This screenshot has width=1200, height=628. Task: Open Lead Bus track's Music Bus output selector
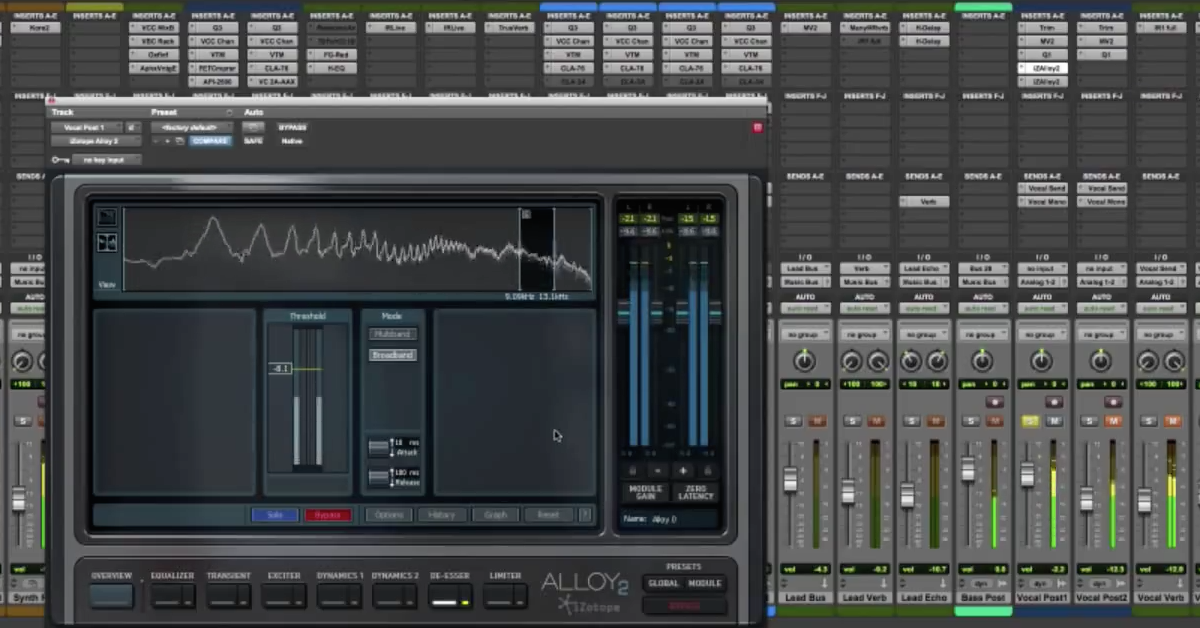tap(805, 283)
